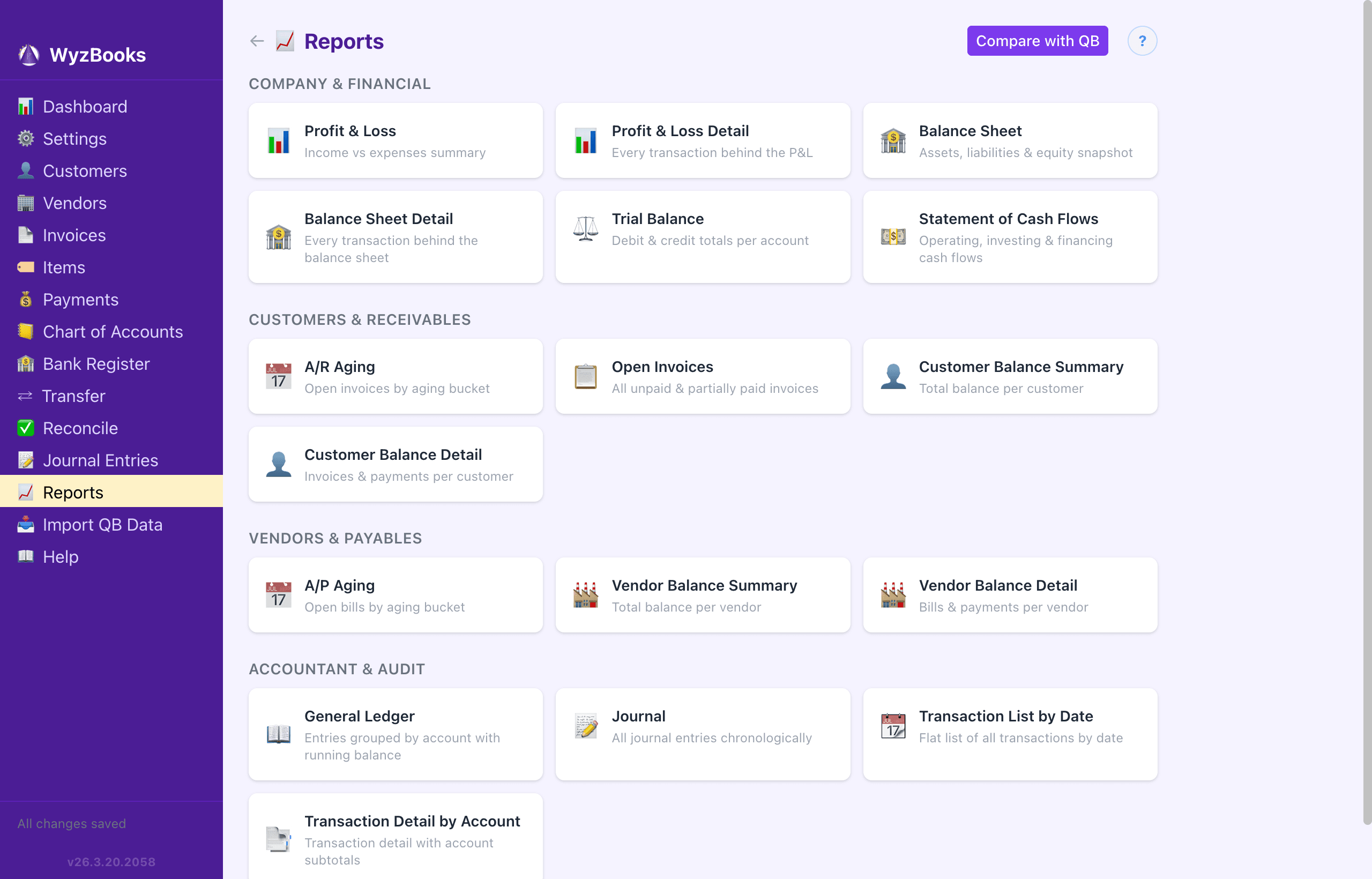This screenshot has width=1372, height=879.
Task: Open the Trial Balance report
Action: click(703, 237)
